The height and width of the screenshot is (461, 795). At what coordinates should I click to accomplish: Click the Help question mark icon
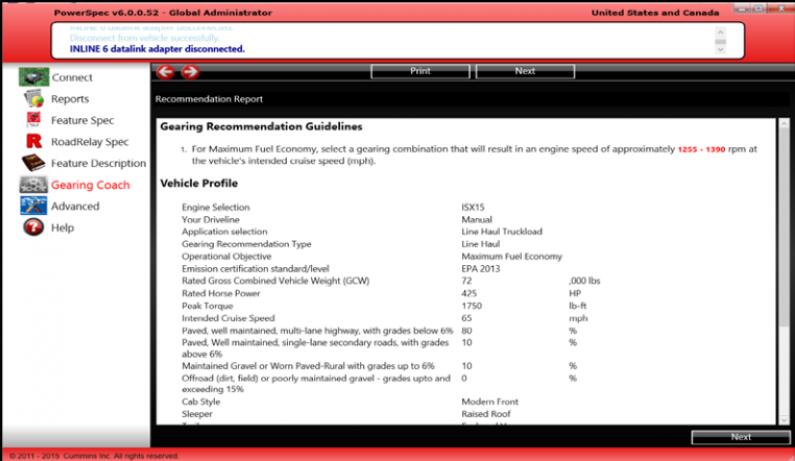coord(34,228)
